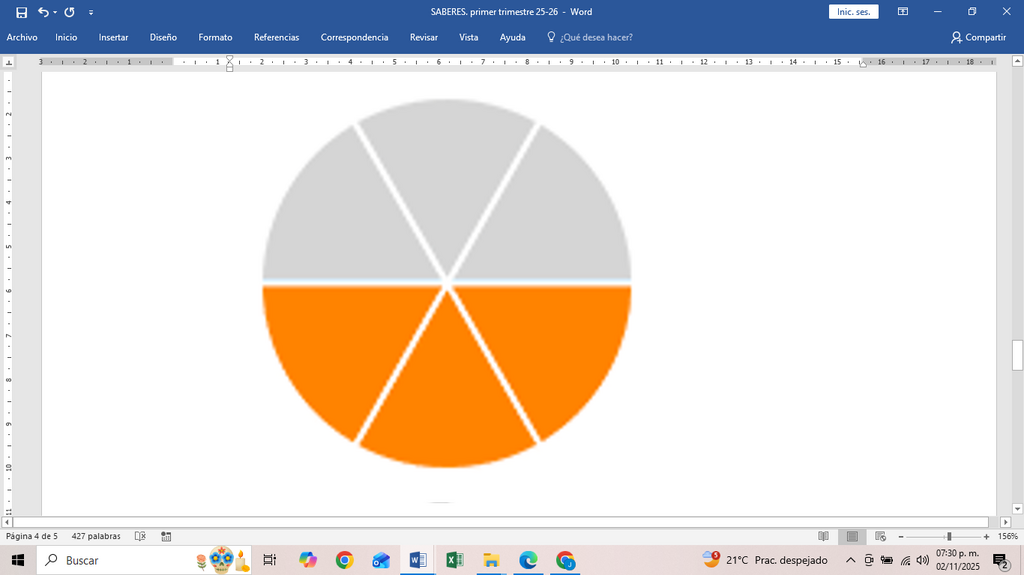Redo with the repeat arrow icon
This screenshot has width=1024, height=575.
(x=69, y=12)
